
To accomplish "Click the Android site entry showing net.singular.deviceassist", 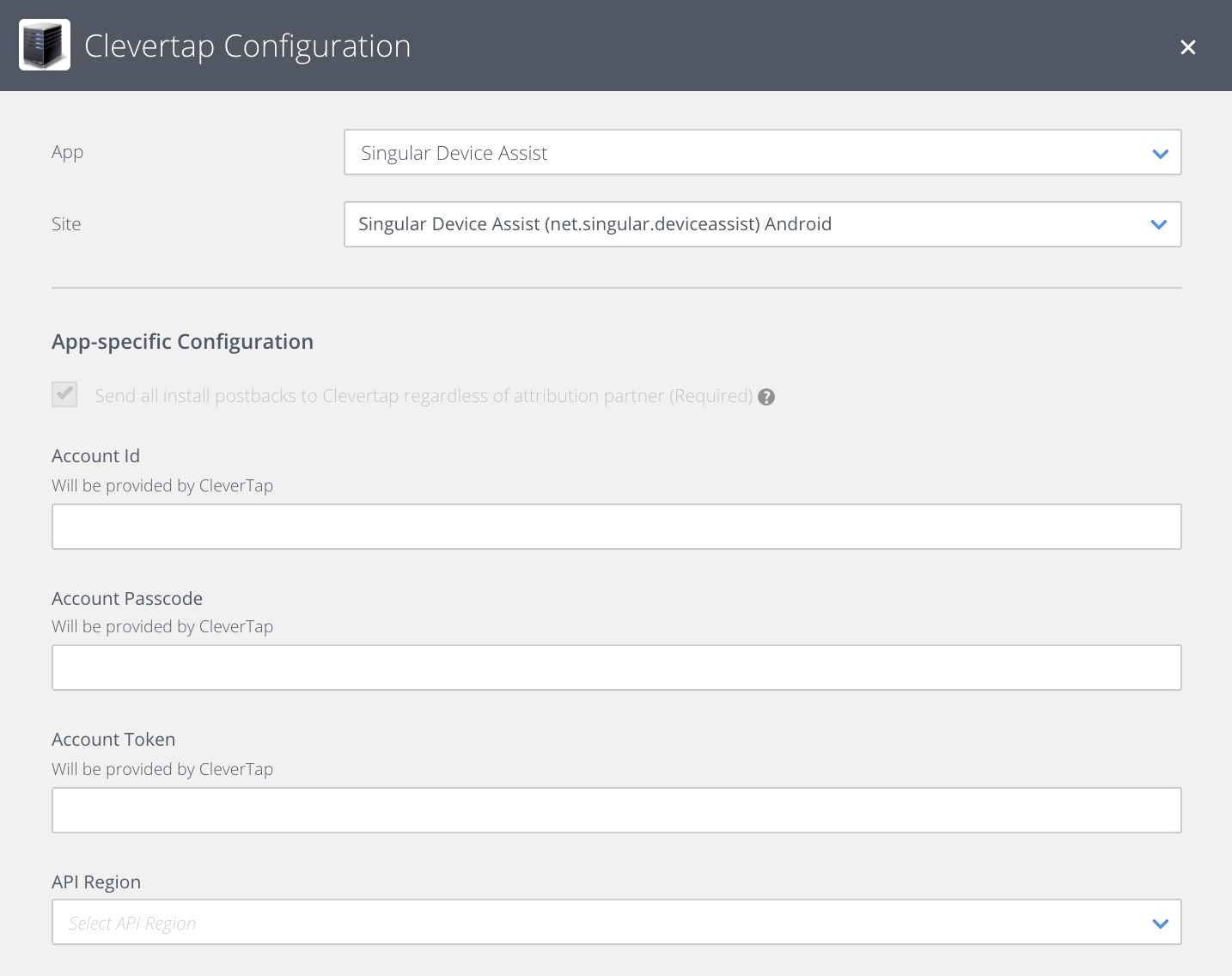I will click(x=594, y=223).
